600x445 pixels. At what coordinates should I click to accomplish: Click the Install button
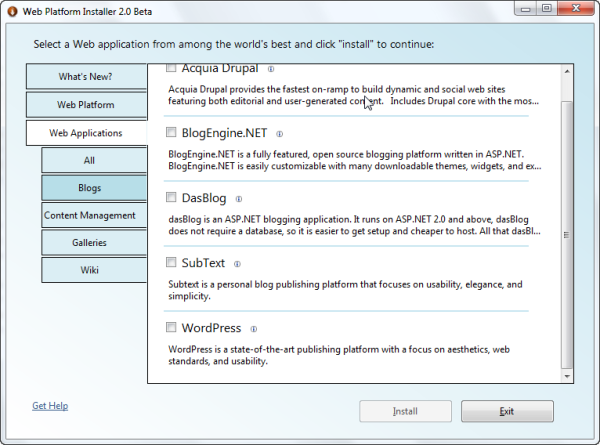(x=405, y=411)
